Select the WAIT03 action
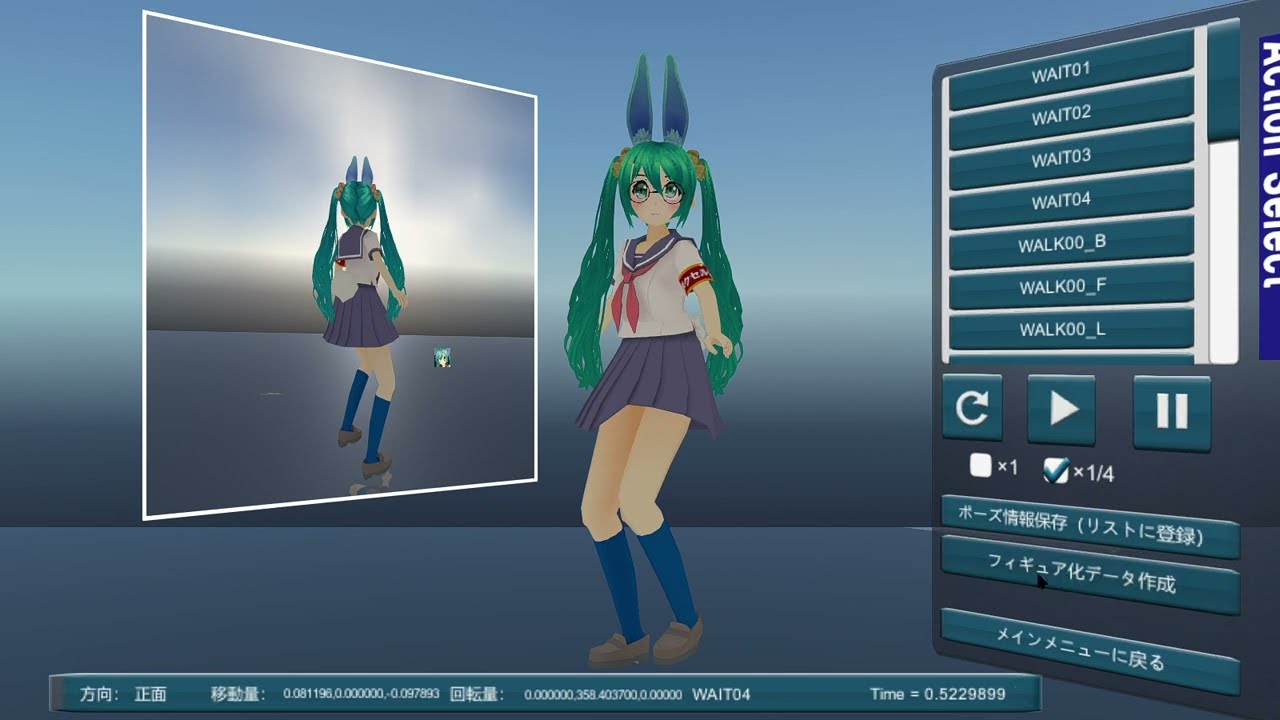 coord(1070,157)
